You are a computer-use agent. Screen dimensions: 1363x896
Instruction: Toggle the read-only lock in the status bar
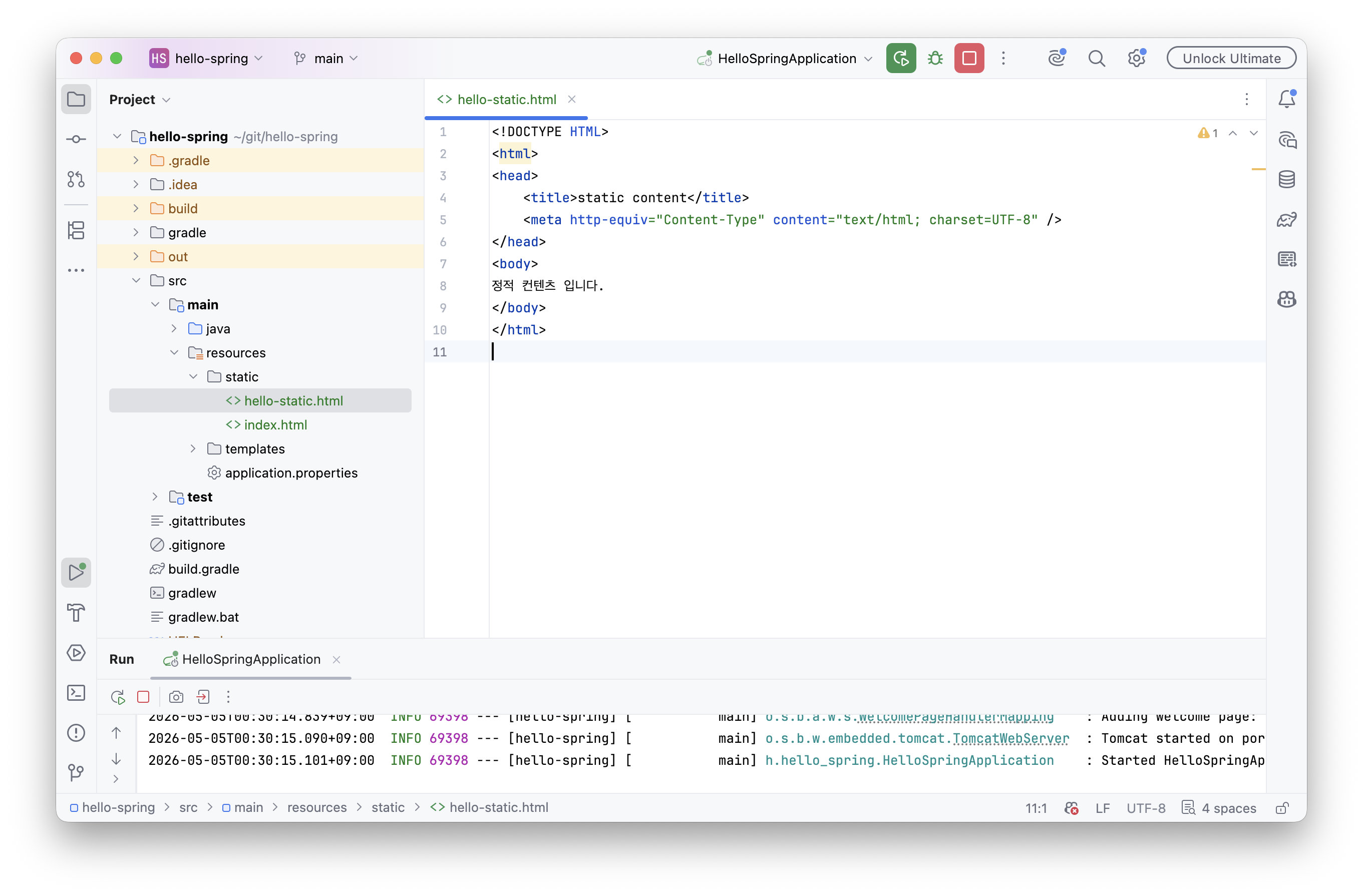coord(1282,808)
